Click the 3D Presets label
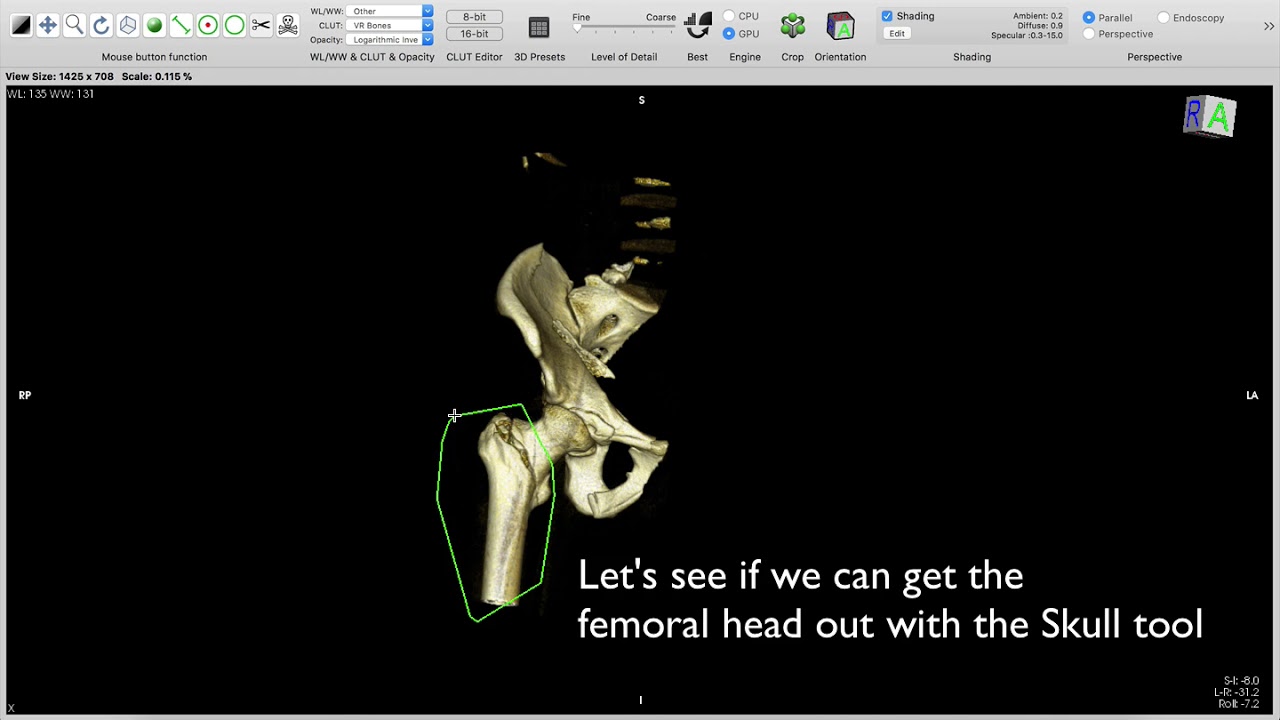Screen dimensions: 1280x720 539,57
